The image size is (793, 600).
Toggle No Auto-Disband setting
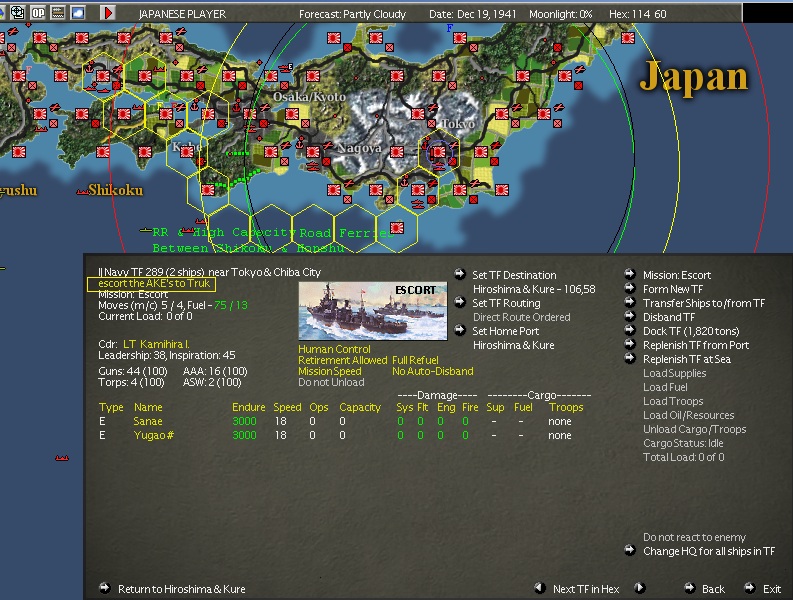(x=433, y=371)
